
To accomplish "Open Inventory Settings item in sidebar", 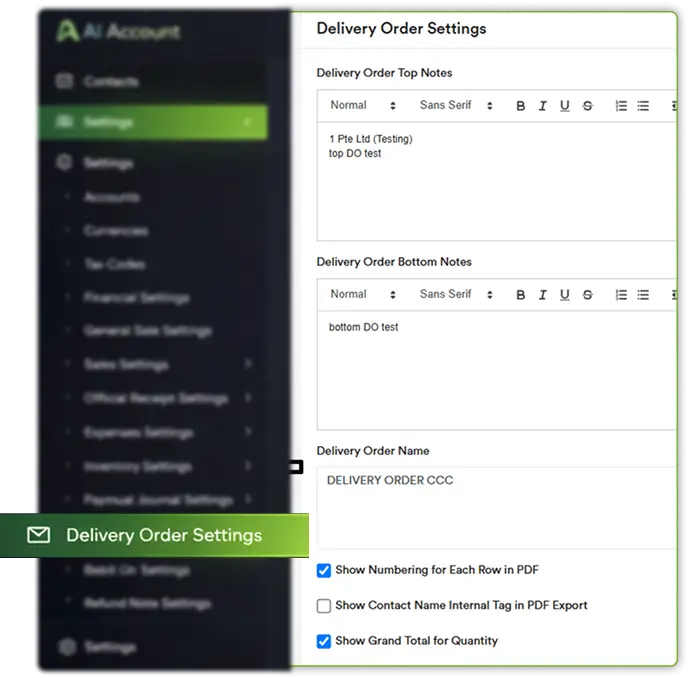I will (x=138, y=466).
